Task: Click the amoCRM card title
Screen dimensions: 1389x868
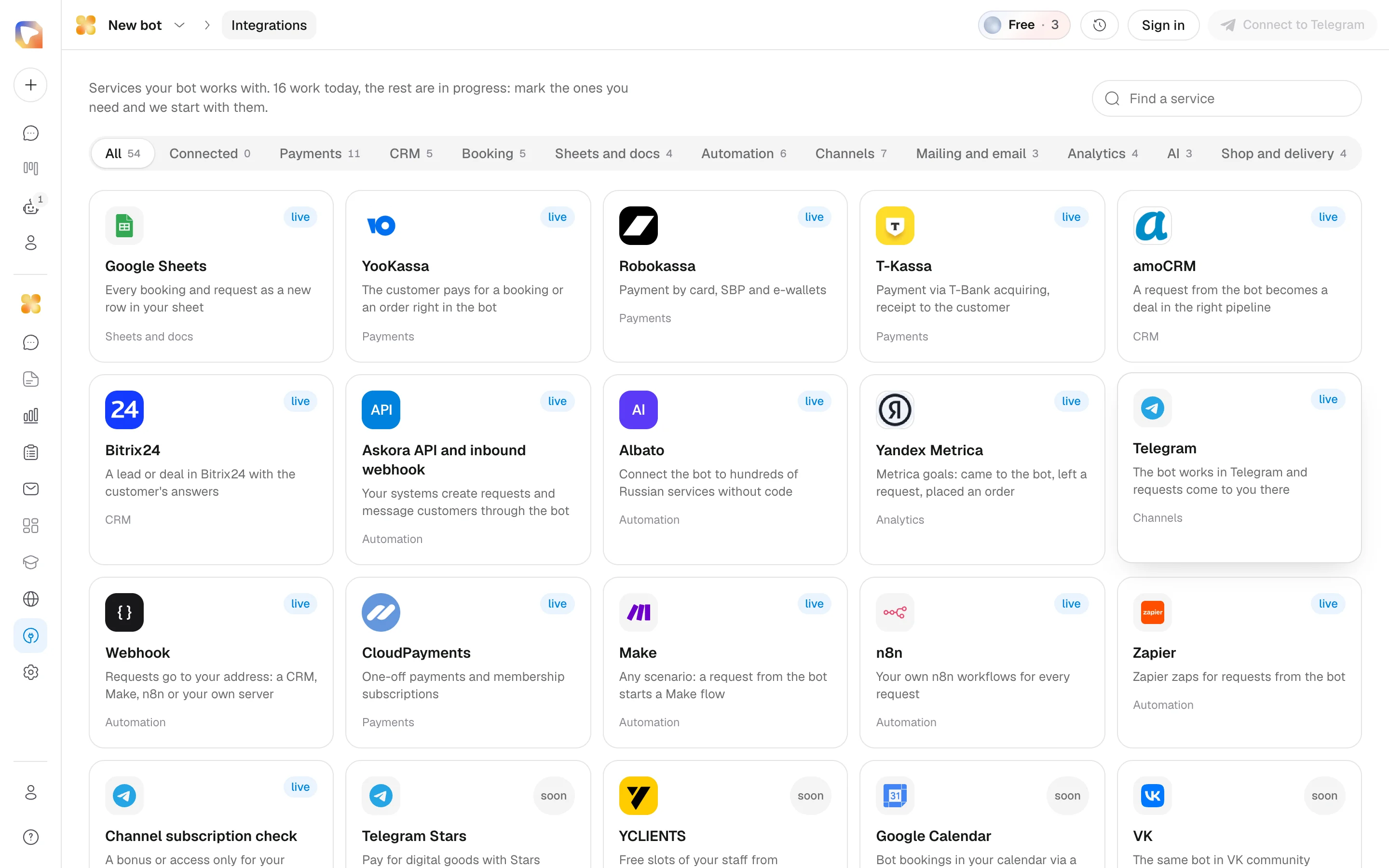Action: coord(1165,266)
